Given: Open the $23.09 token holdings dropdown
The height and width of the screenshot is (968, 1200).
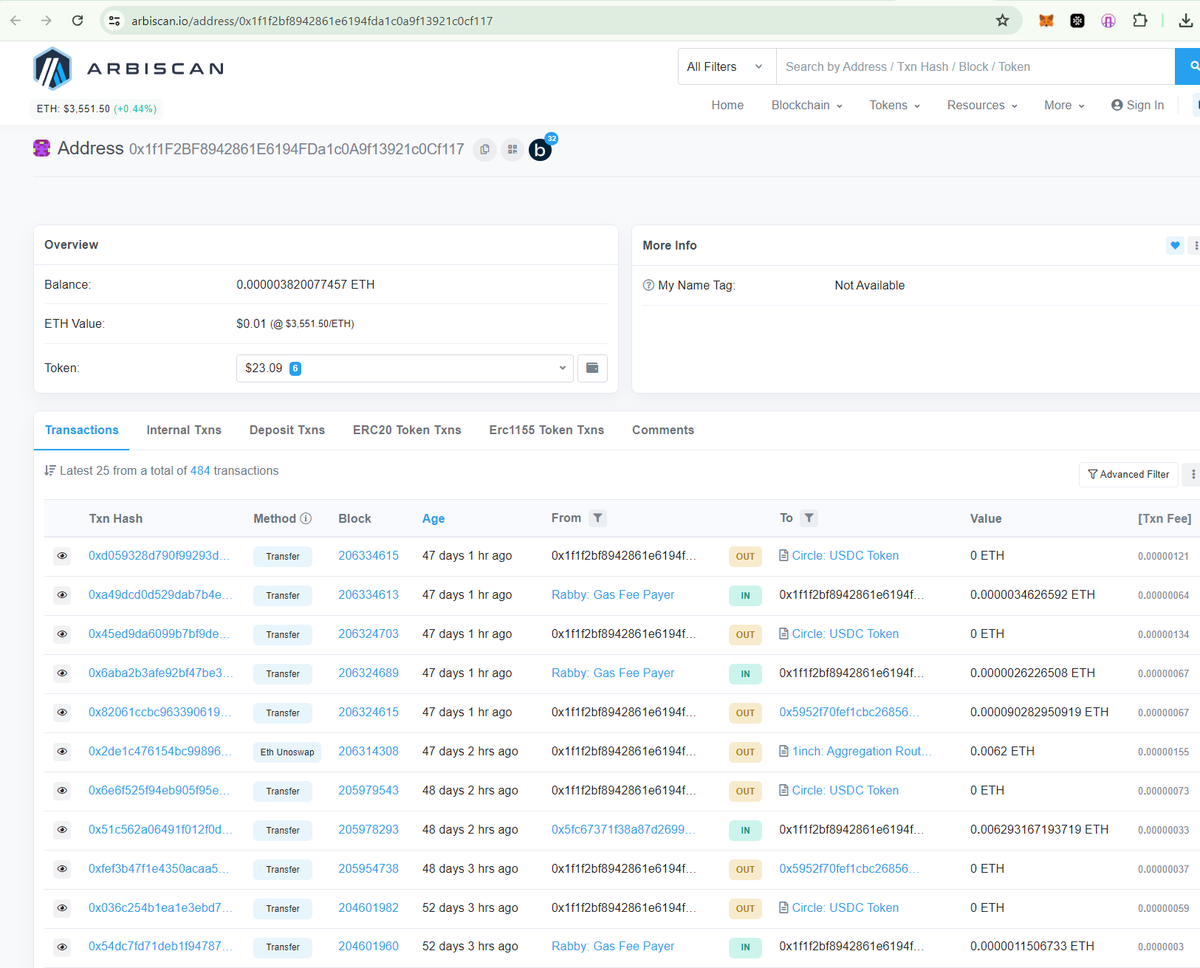Looking at the screenshot, I should click(x=405, y=368).
